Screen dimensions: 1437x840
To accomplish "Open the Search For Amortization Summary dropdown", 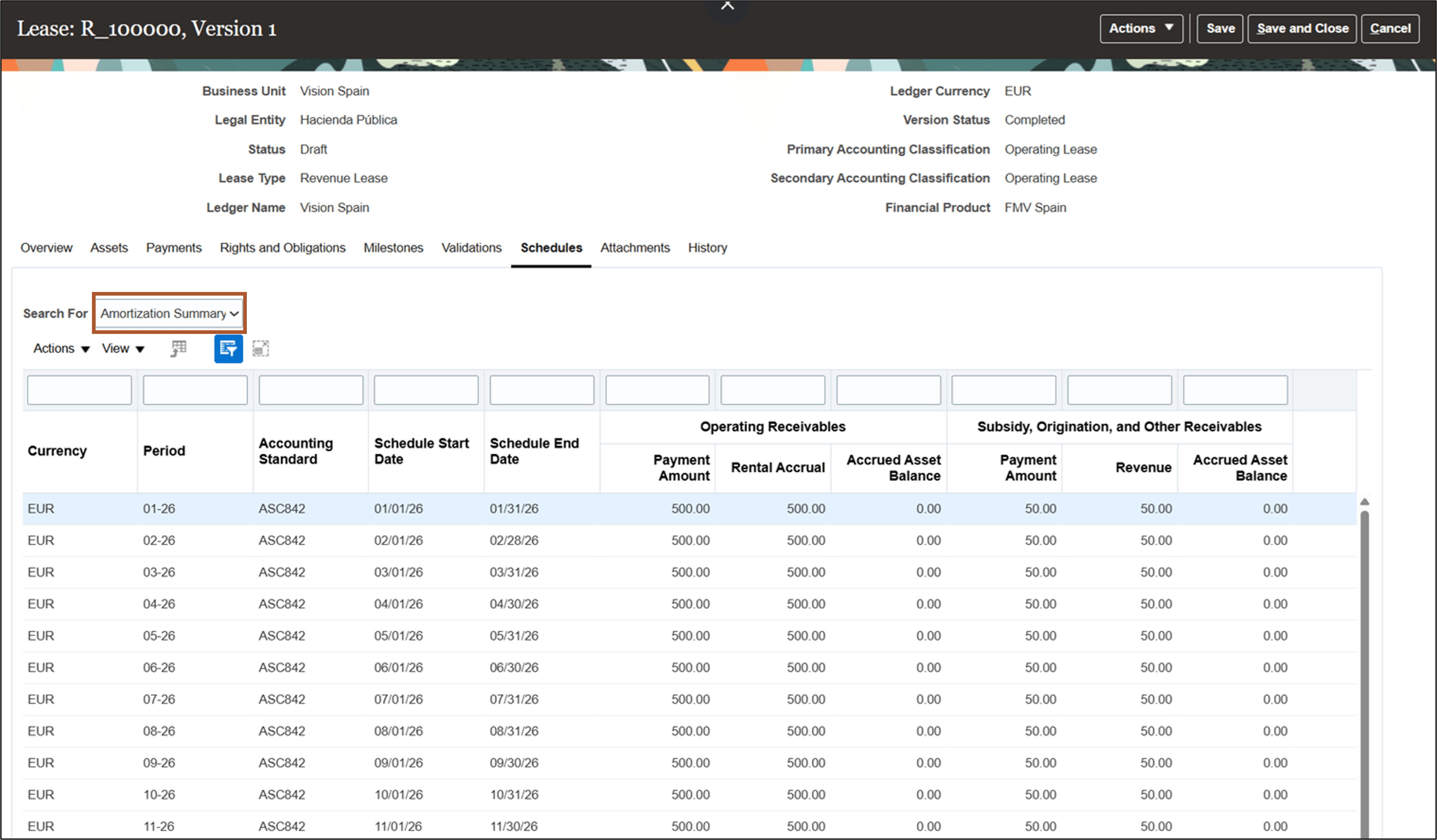I will [x=168, y=313].
